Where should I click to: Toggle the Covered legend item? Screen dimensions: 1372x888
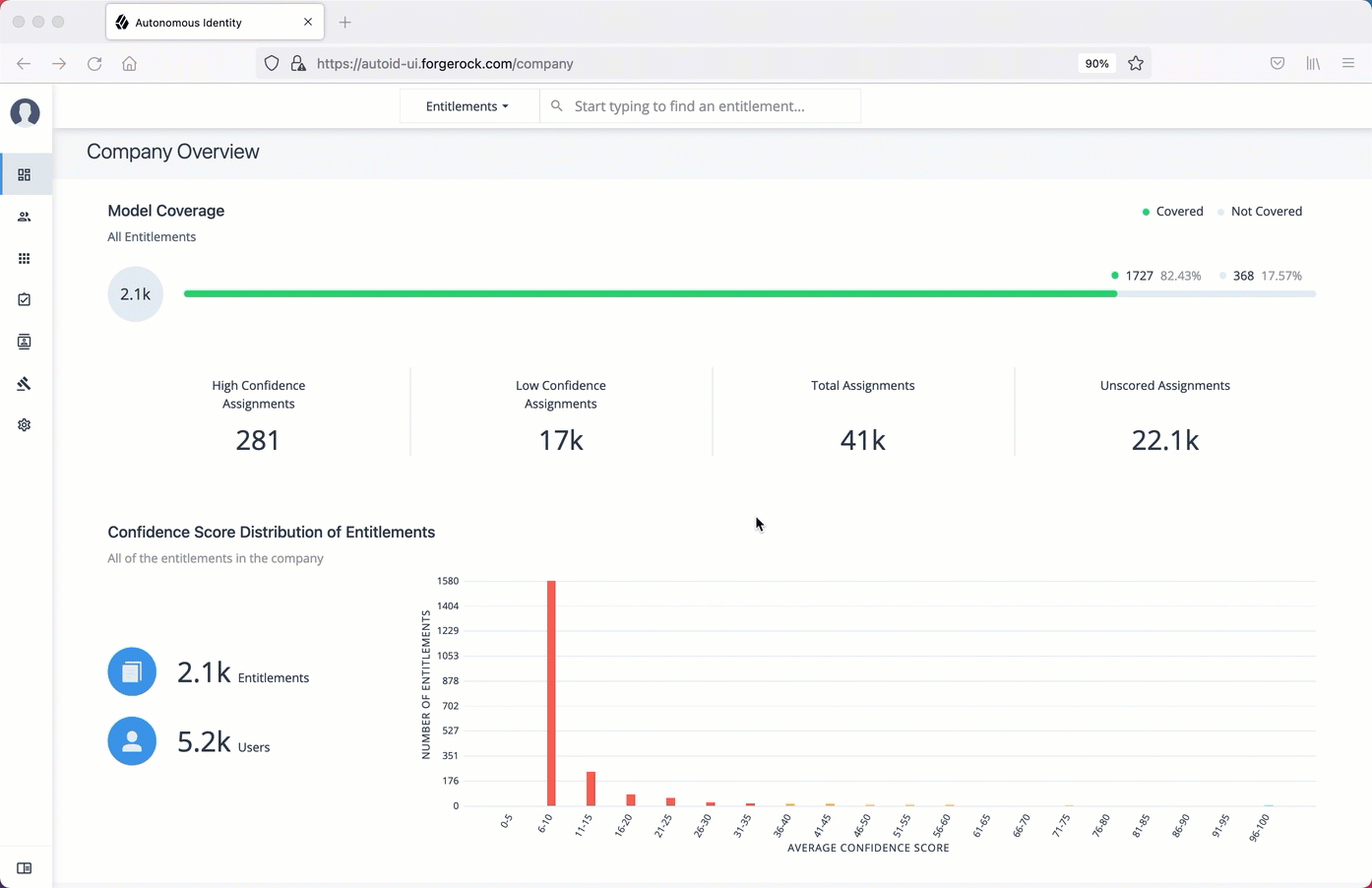click(x=1172, y=212)
